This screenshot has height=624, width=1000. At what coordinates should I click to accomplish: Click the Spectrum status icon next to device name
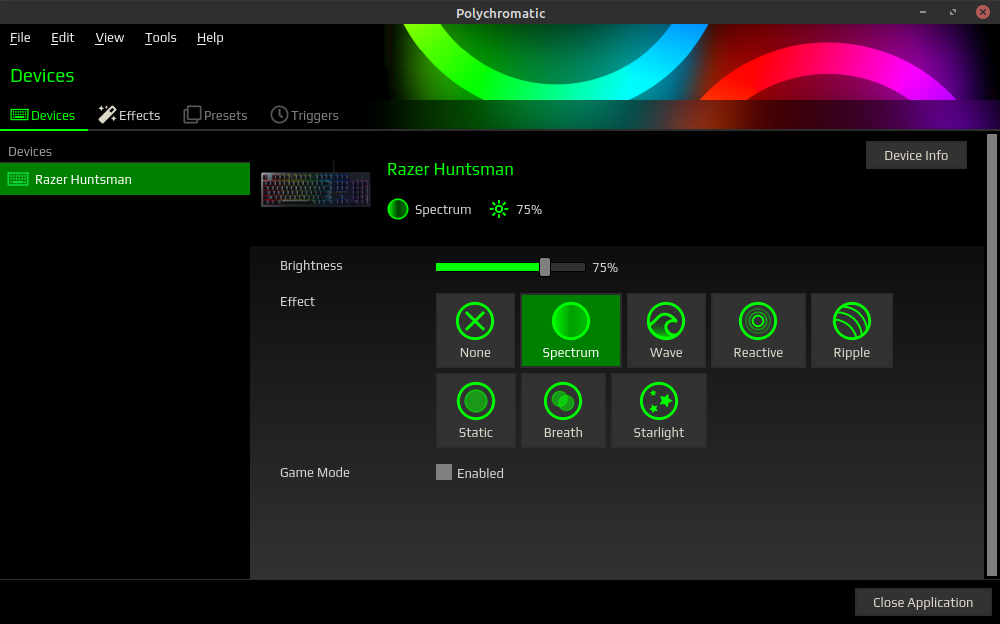click(x=398, y=209)
